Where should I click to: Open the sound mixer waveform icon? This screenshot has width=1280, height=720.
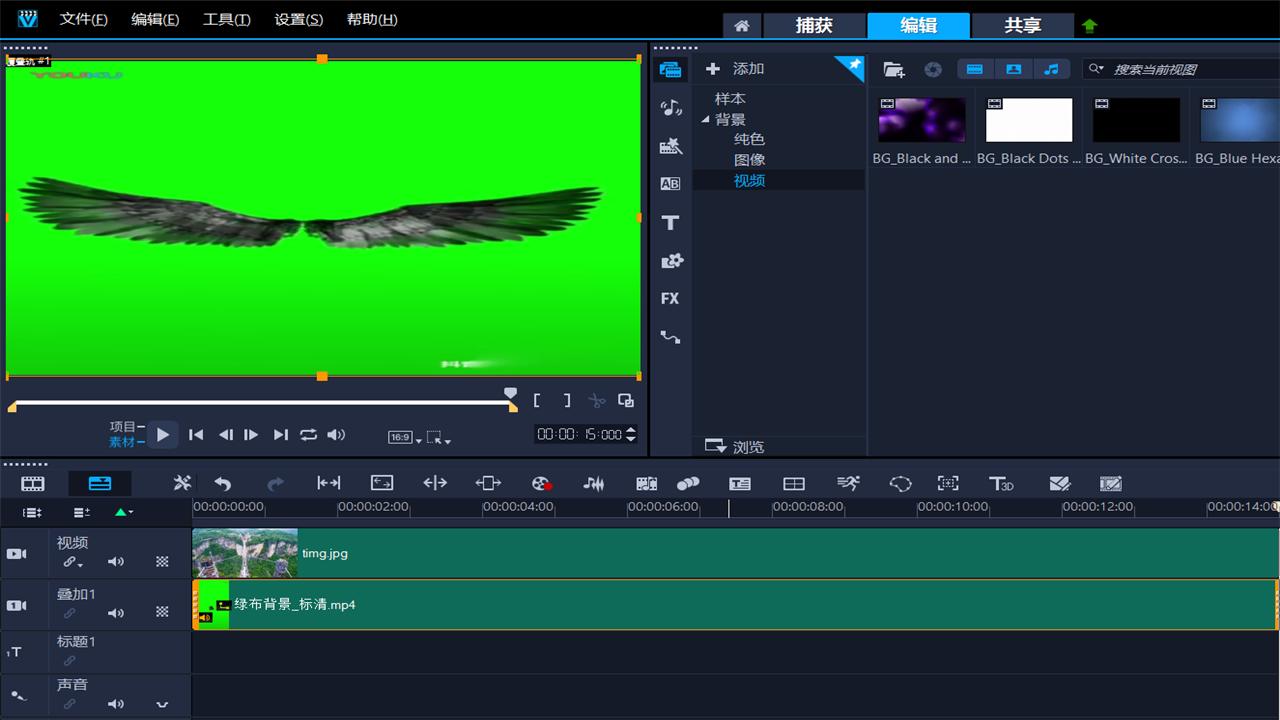[594, 484]
